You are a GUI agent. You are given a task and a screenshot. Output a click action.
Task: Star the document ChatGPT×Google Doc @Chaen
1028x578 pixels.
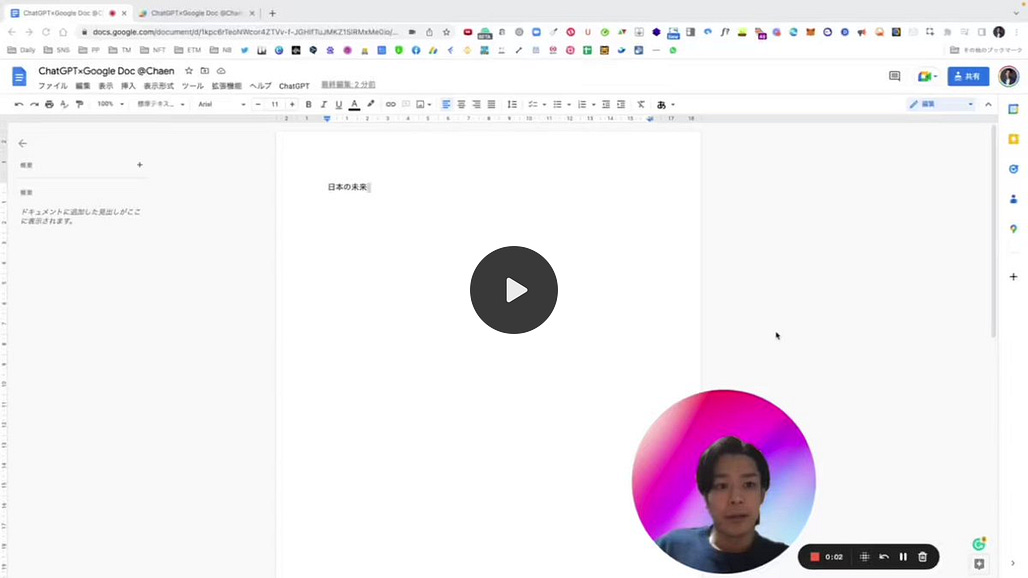(x=189, y=71)
